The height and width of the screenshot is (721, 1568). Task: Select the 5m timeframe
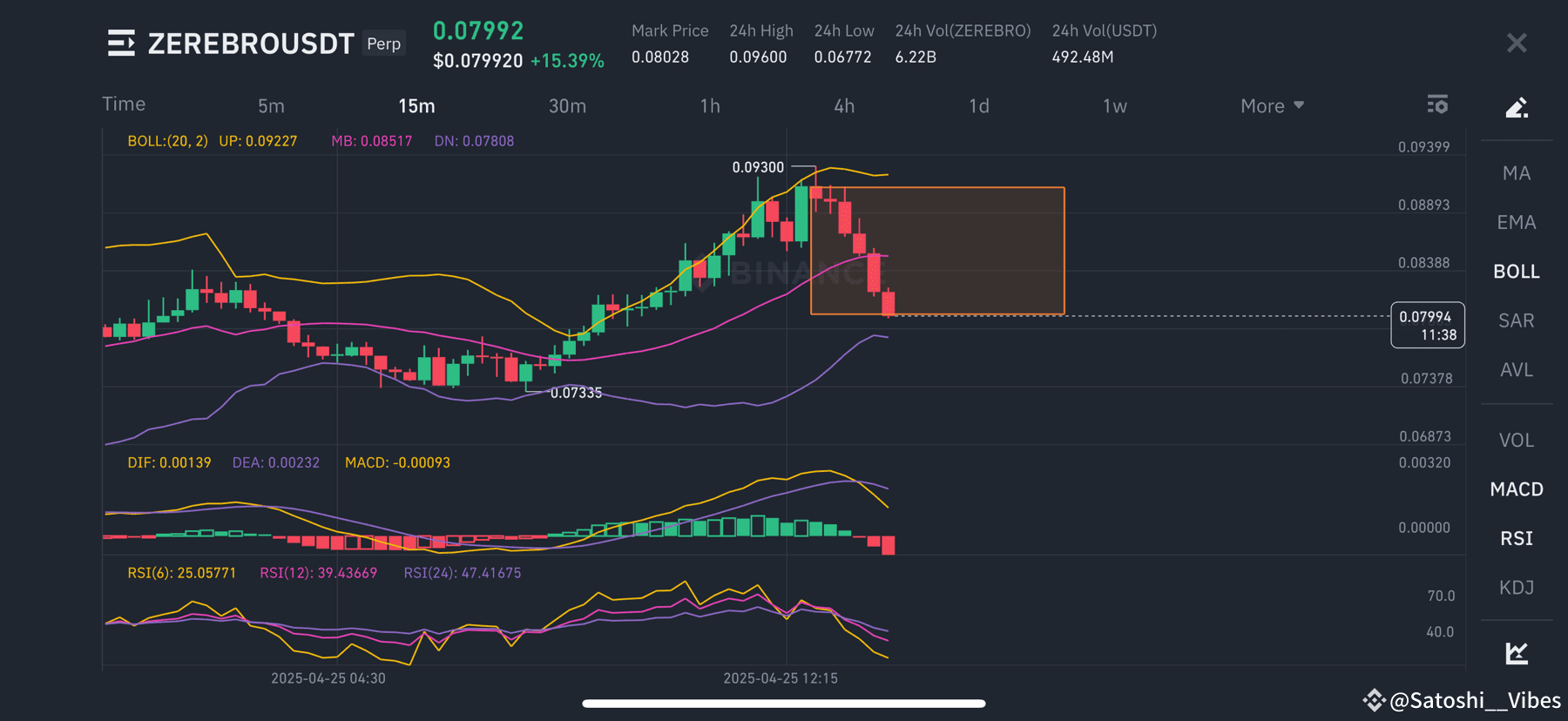(x=271, y=106)
